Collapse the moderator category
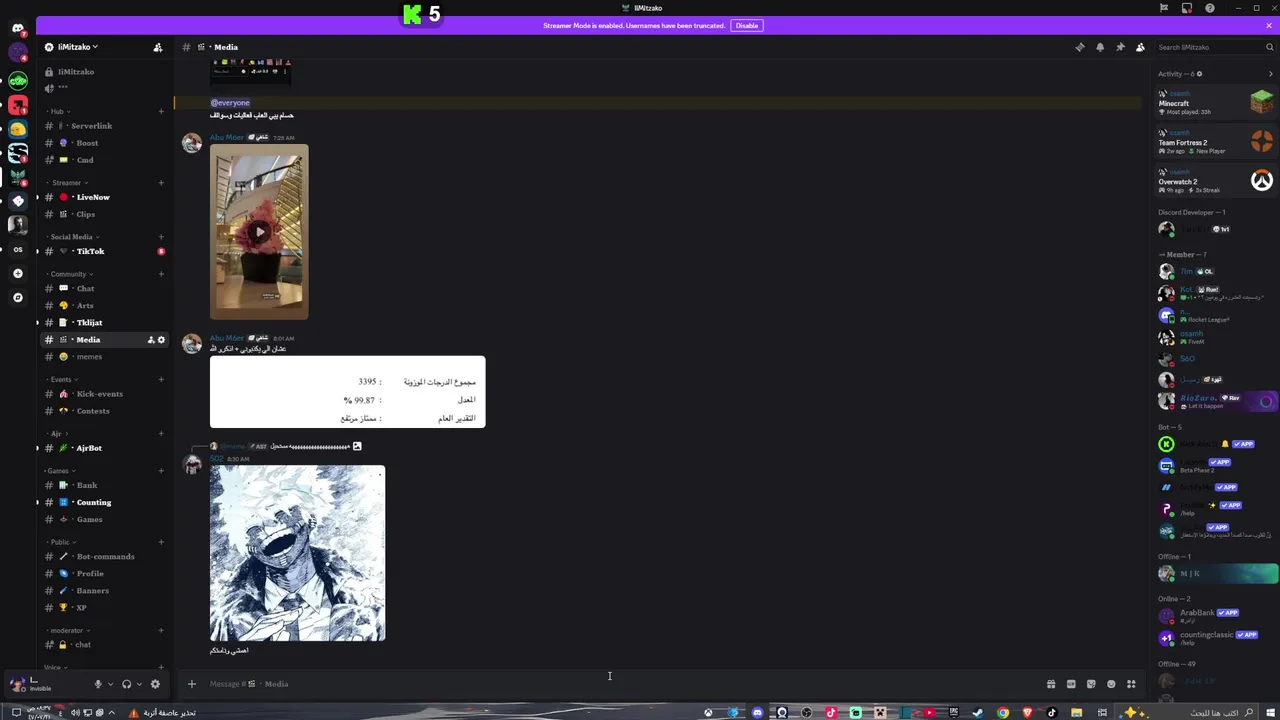 click(67, 631)
